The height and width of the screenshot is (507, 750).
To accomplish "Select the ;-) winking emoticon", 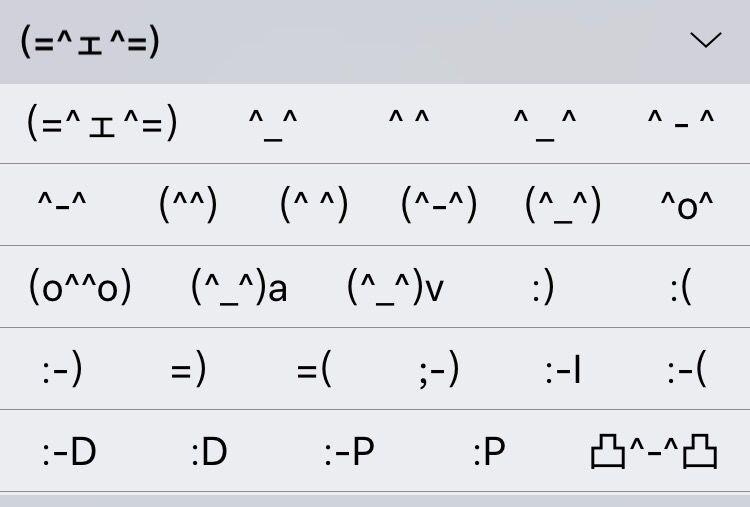I will pyautogui.click(x=439, y=371).
